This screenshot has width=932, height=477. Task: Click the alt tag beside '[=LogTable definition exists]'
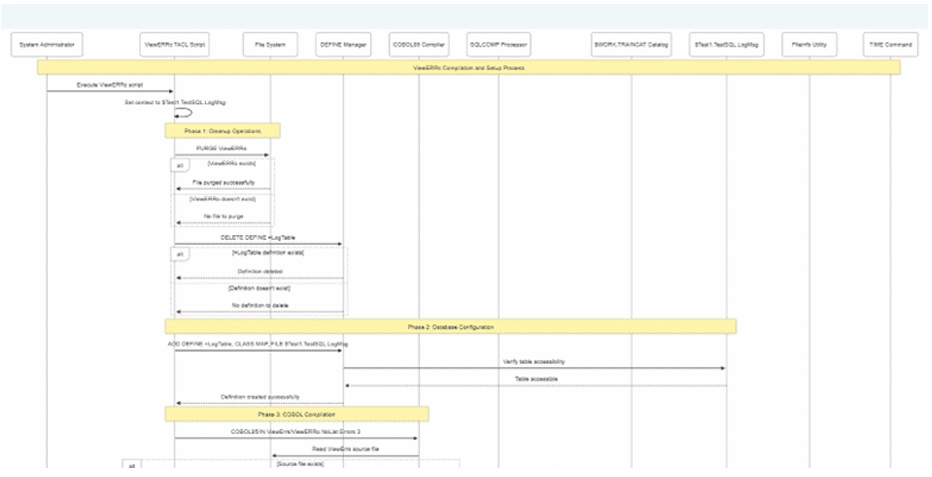(180, 255)
